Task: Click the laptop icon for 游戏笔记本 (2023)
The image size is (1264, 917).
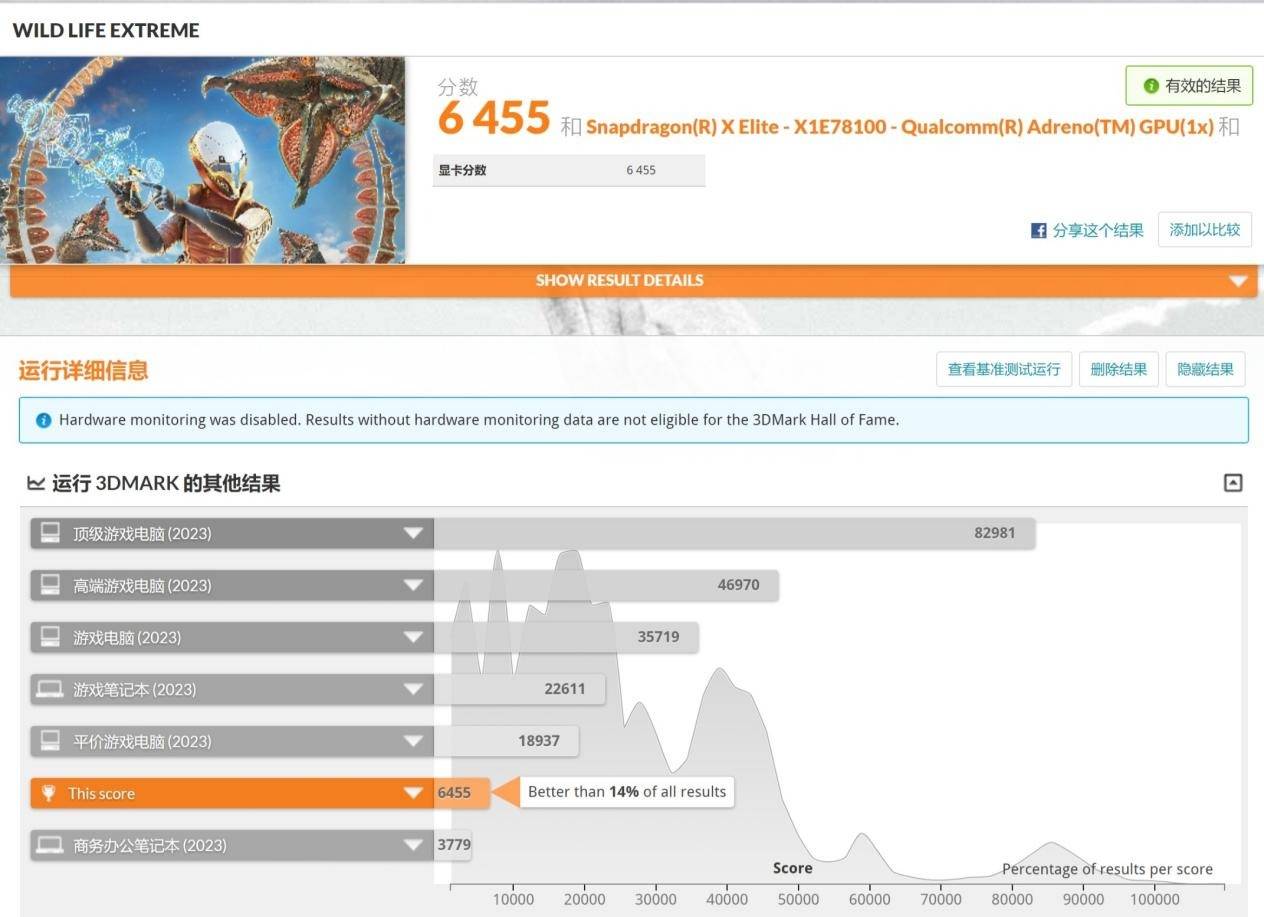Action: tap(49, 689)
